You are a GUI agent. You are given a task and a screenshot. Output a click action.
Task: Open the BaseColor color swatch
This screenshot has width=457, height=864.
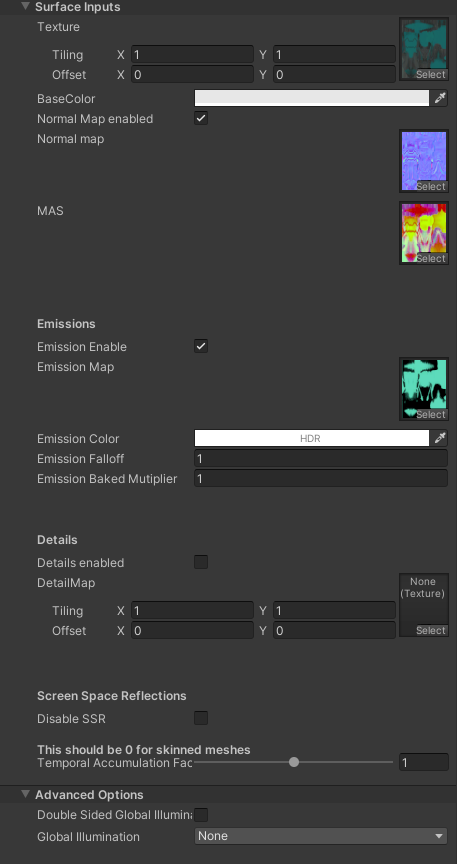[312, 99]
